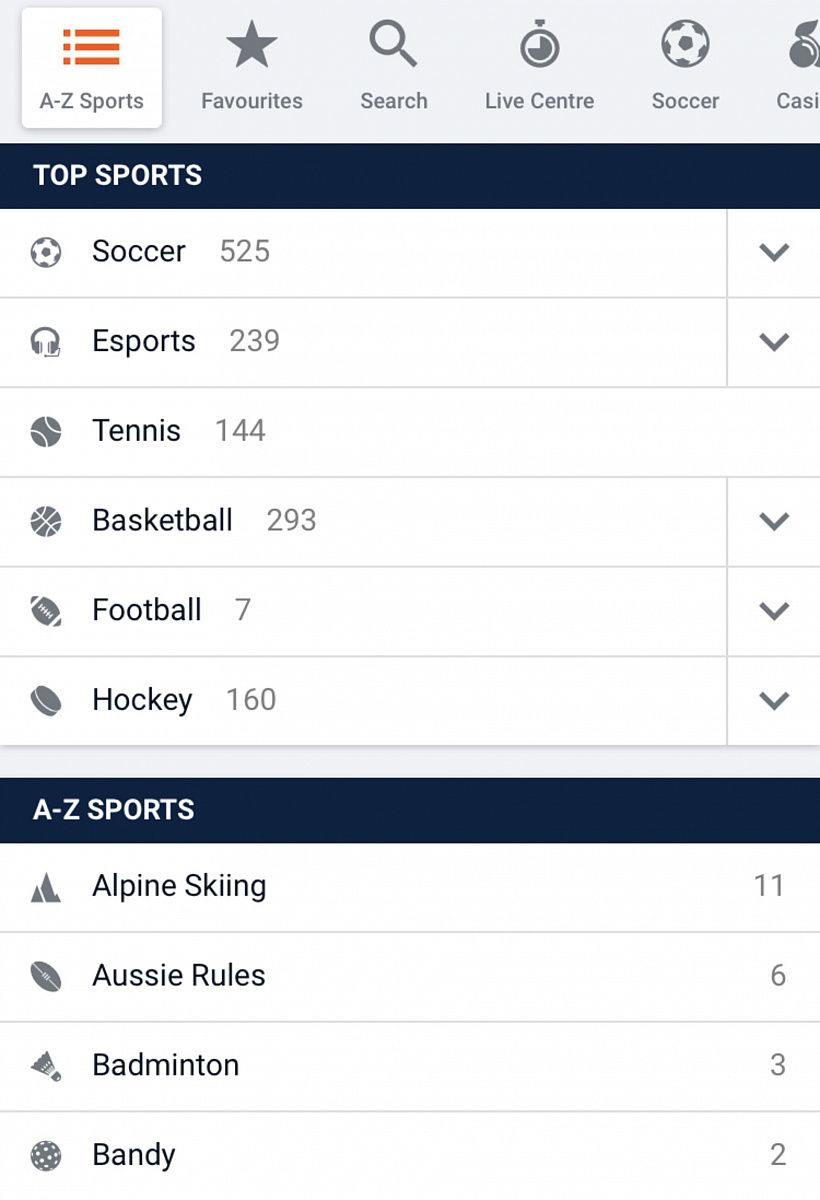The width and height of the screenshot is (820, 1200).
Task: Expand the Football row chevron
Action: pyautogui.click(x=774, y=611)
